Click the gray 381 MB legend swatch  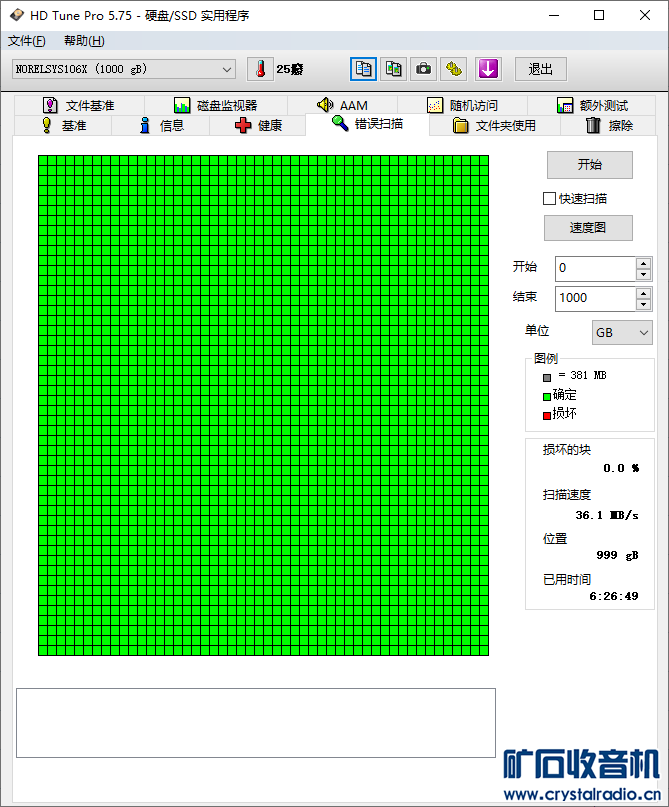(x=547, y=378)
